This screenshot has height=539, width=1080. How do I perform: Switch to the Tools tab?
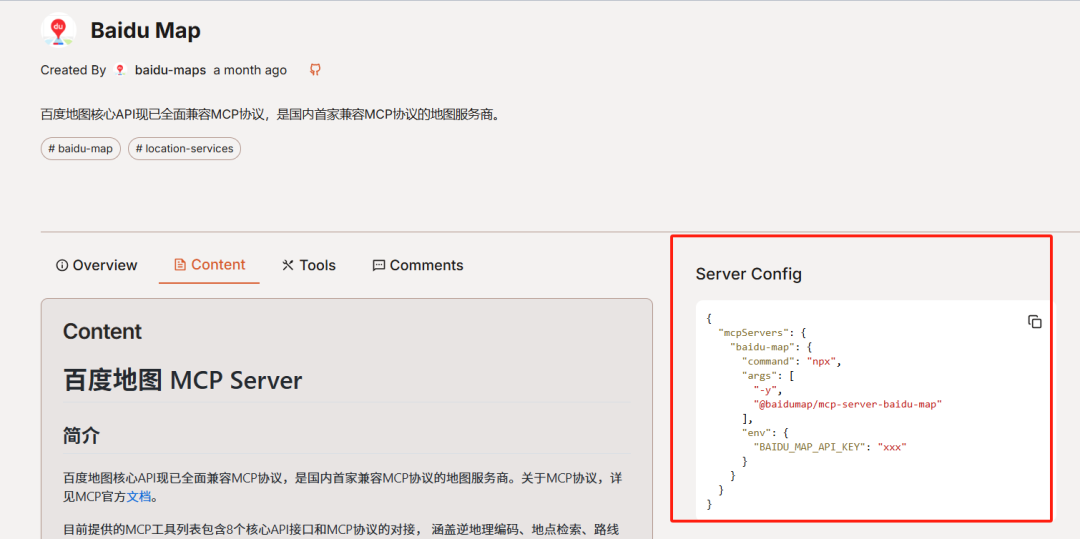coord(309,265)
